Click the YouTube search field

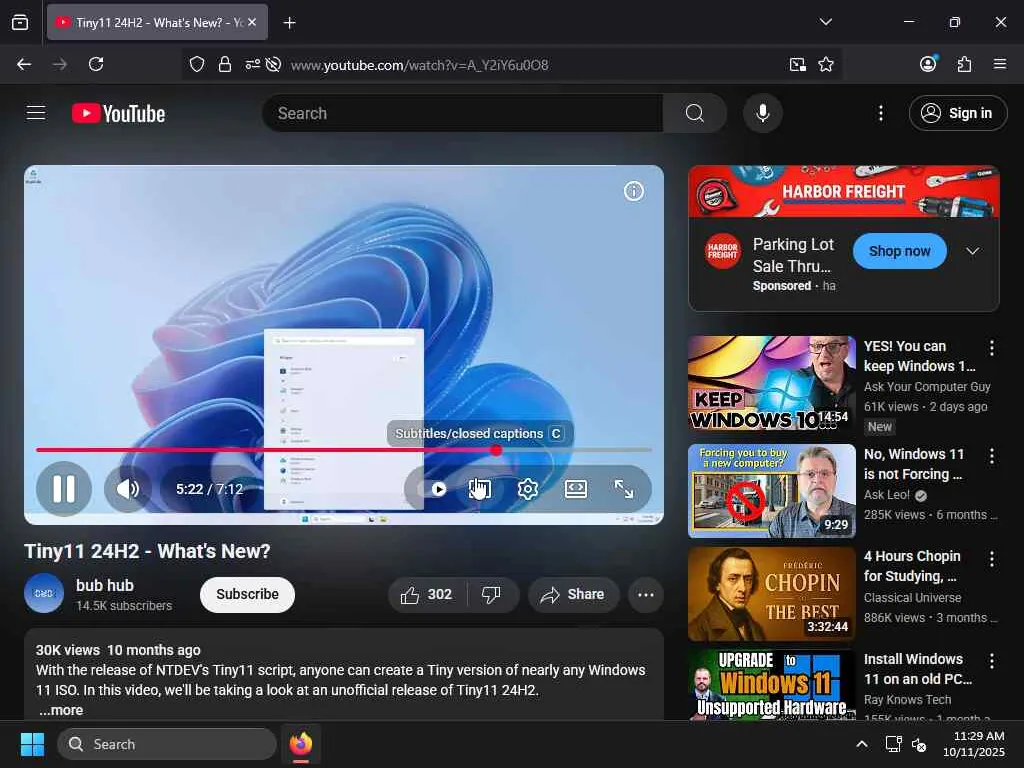pyautogui.click(x=462, y=113)
